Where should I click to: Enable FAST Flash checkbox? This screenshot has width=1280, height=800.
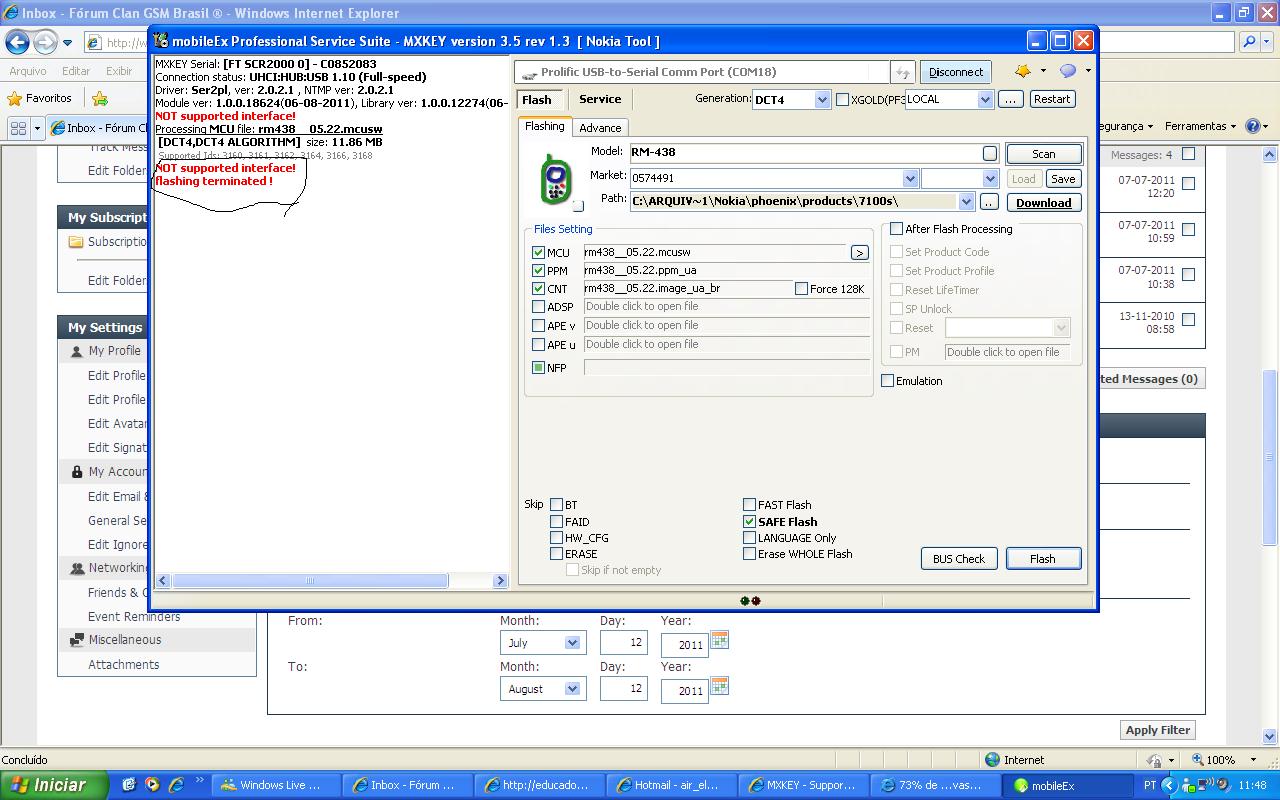tap(749, 505)
